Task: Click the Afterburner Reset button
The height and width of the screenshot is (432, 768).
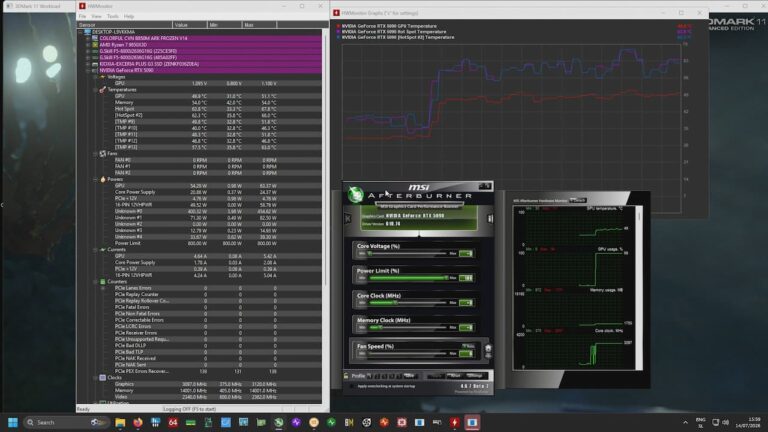Action: tap(454, 376)
